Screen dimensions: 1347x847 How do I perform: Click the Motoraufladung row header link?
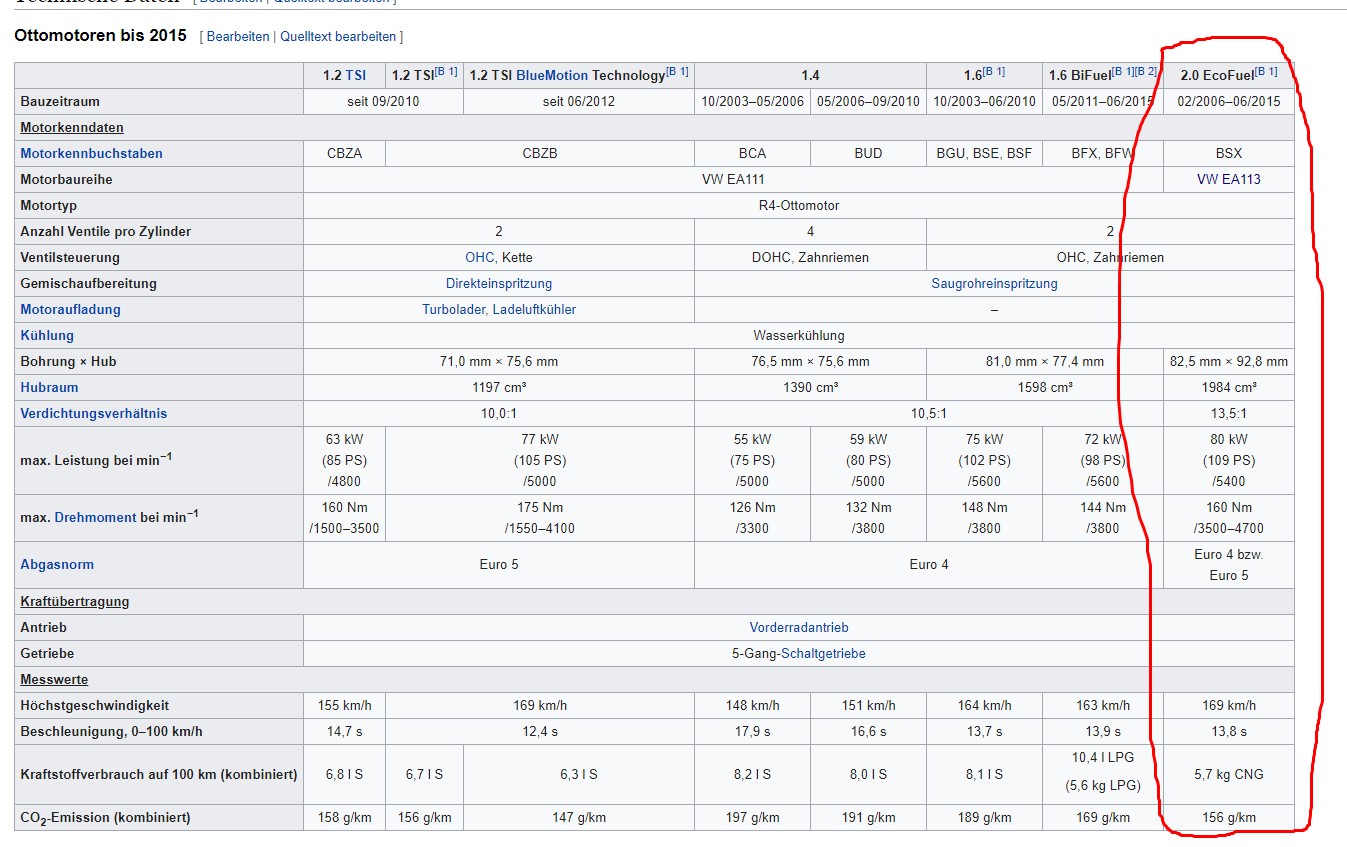click(x=70, y=309)
